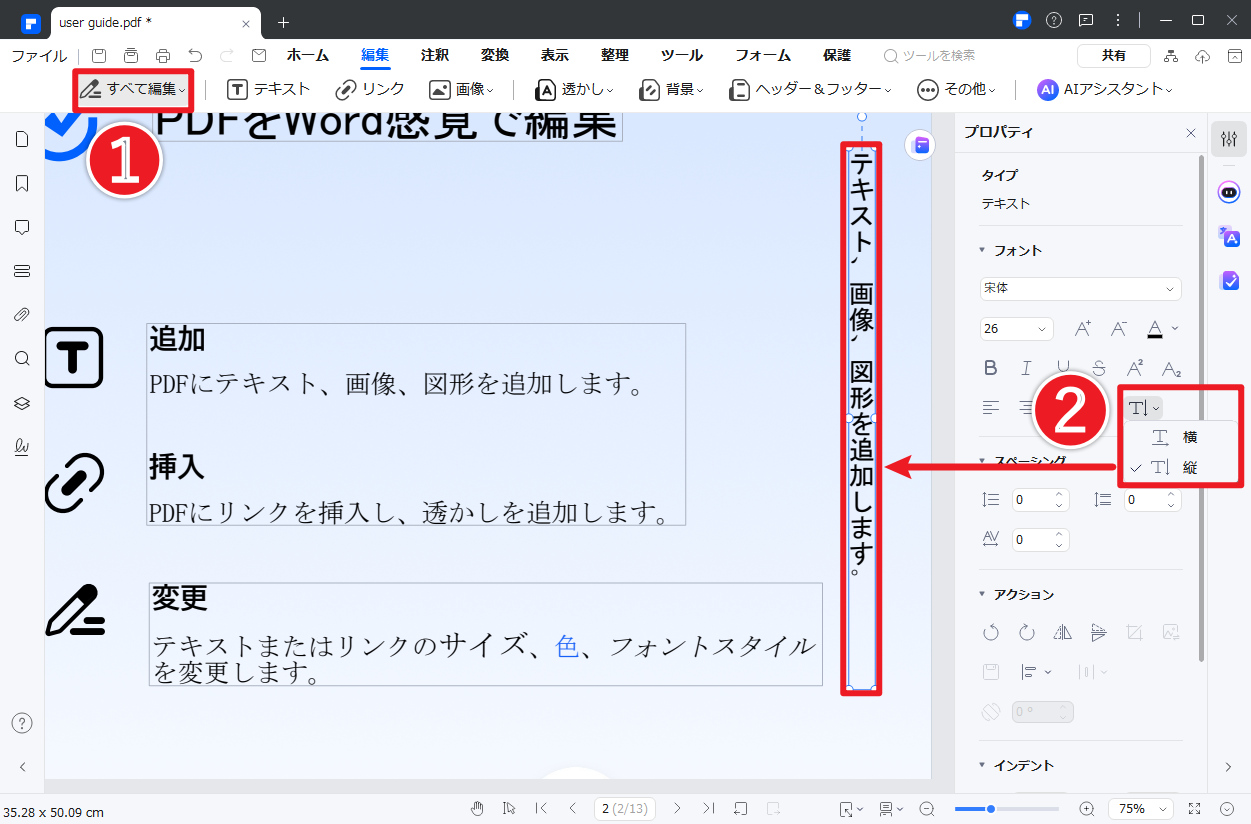Open the comments panel in the left sidebar
Image resolution: width=1251 pixels, height=824 pixels.
tap(22, 227)
